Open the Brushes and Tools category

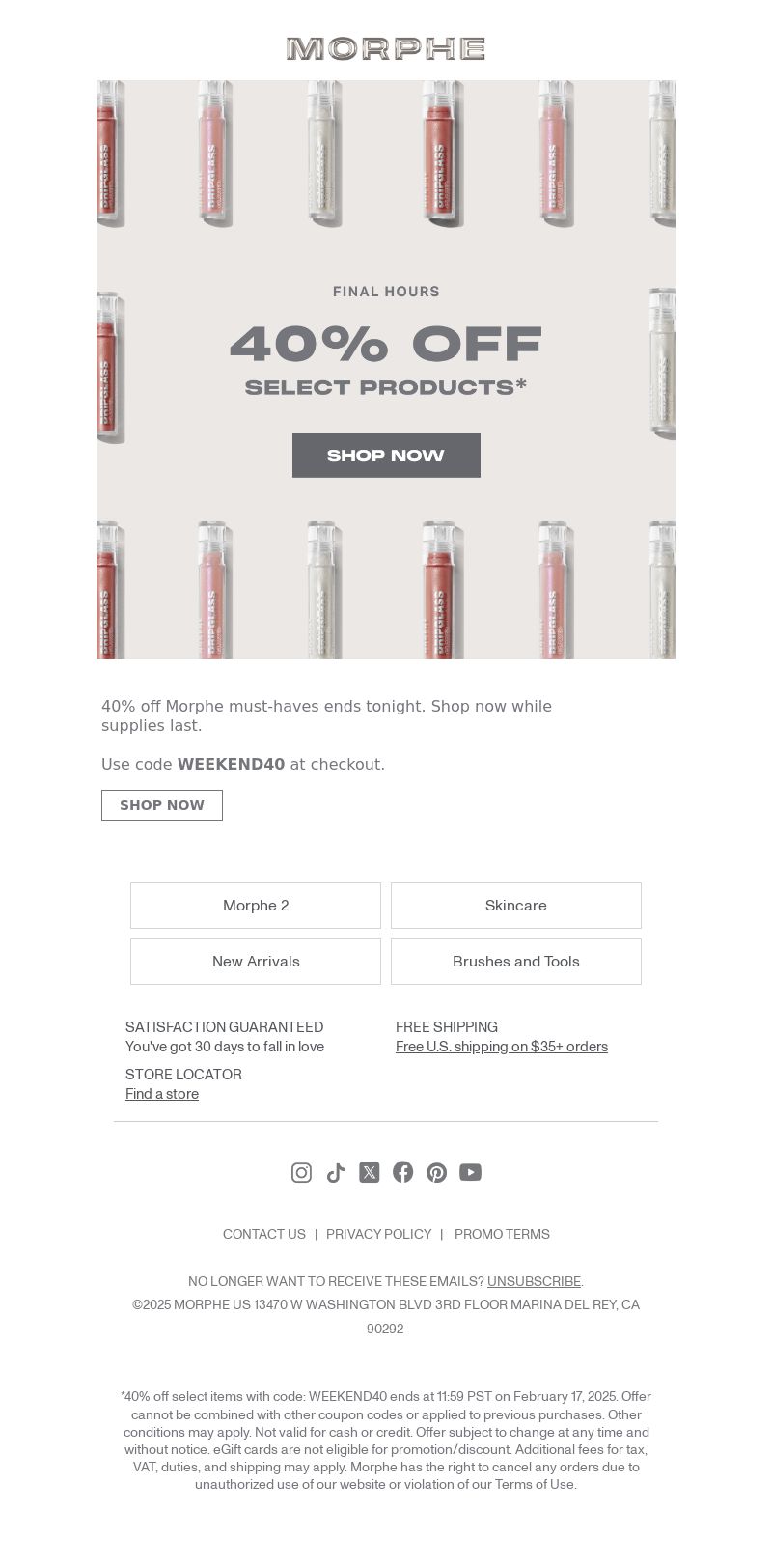click(516, 962)
